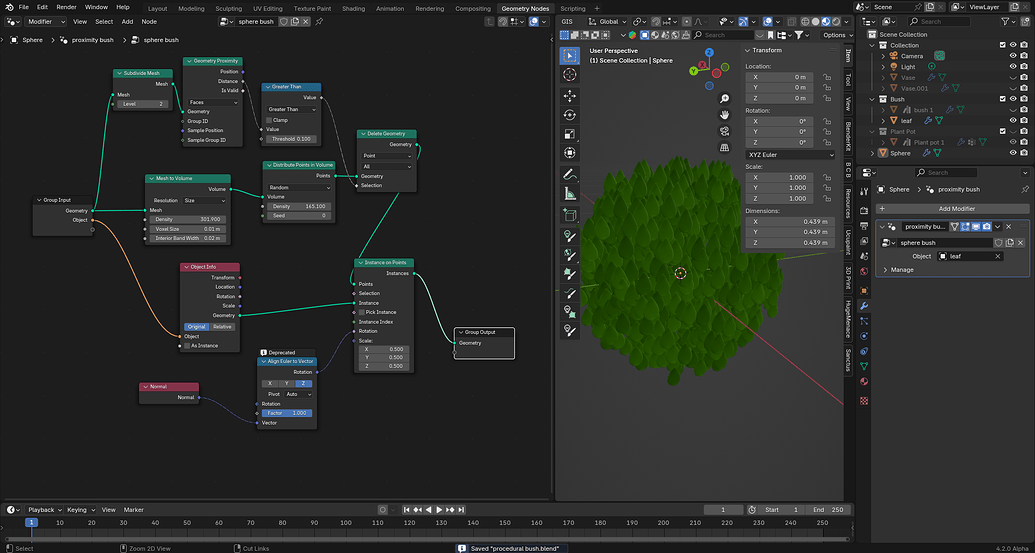1035x553 pixels.
Task: Open the Output properties tab icon
Action: pos(864,226)
